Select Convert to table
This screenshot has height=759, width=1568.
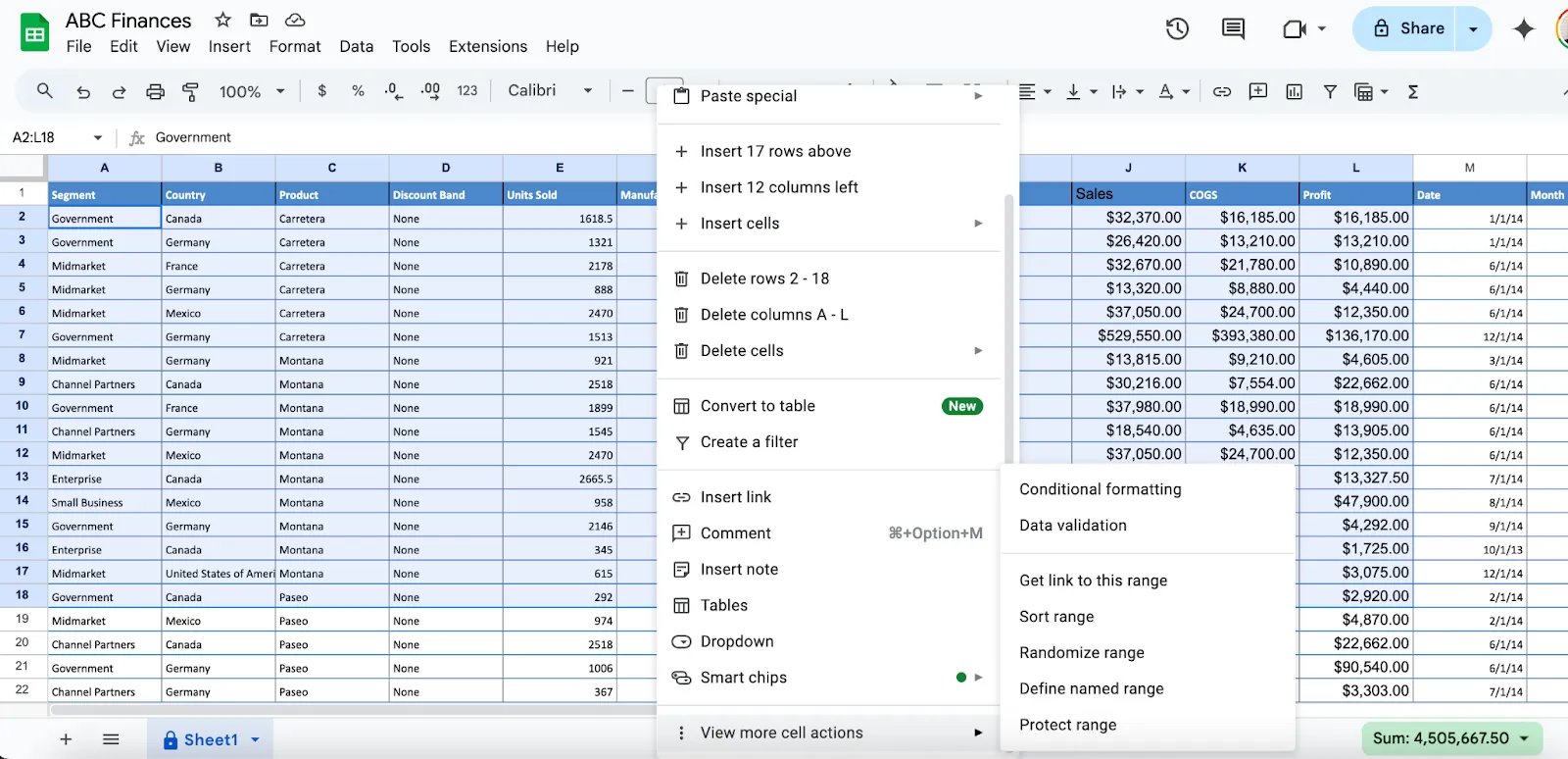pos(829,406)
